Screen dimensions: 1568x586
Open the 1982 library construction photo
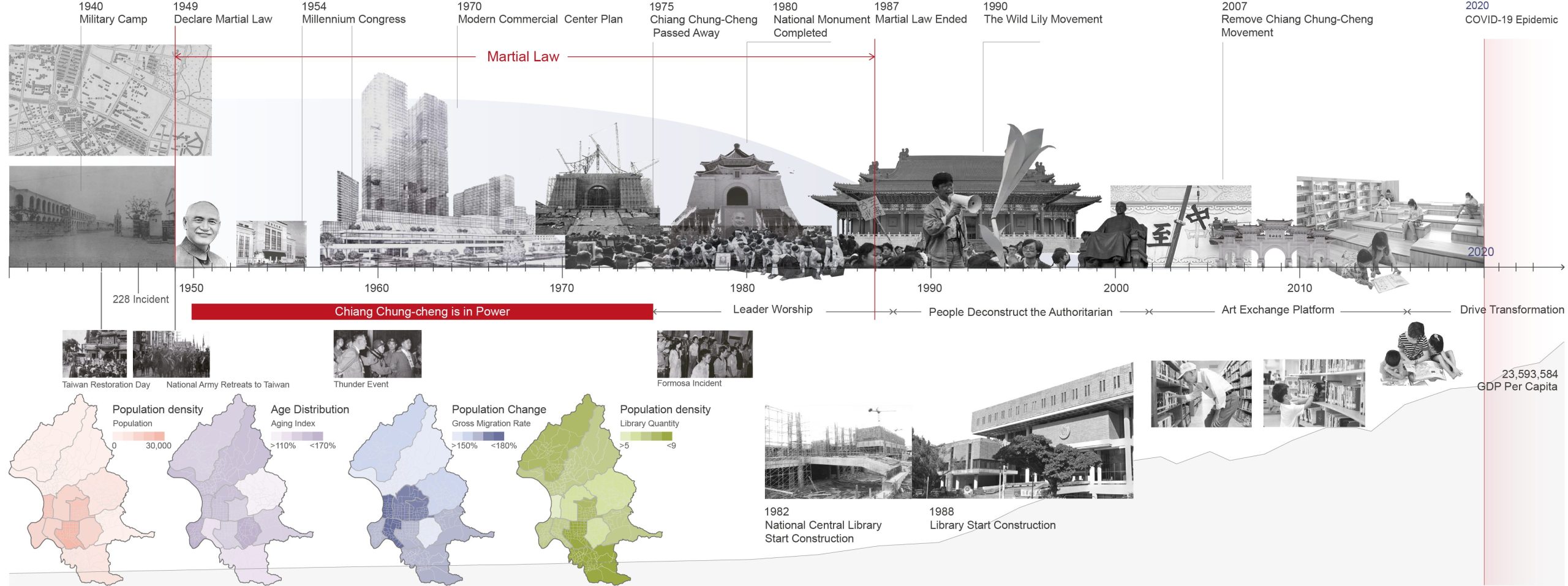(x=837, y=452)
